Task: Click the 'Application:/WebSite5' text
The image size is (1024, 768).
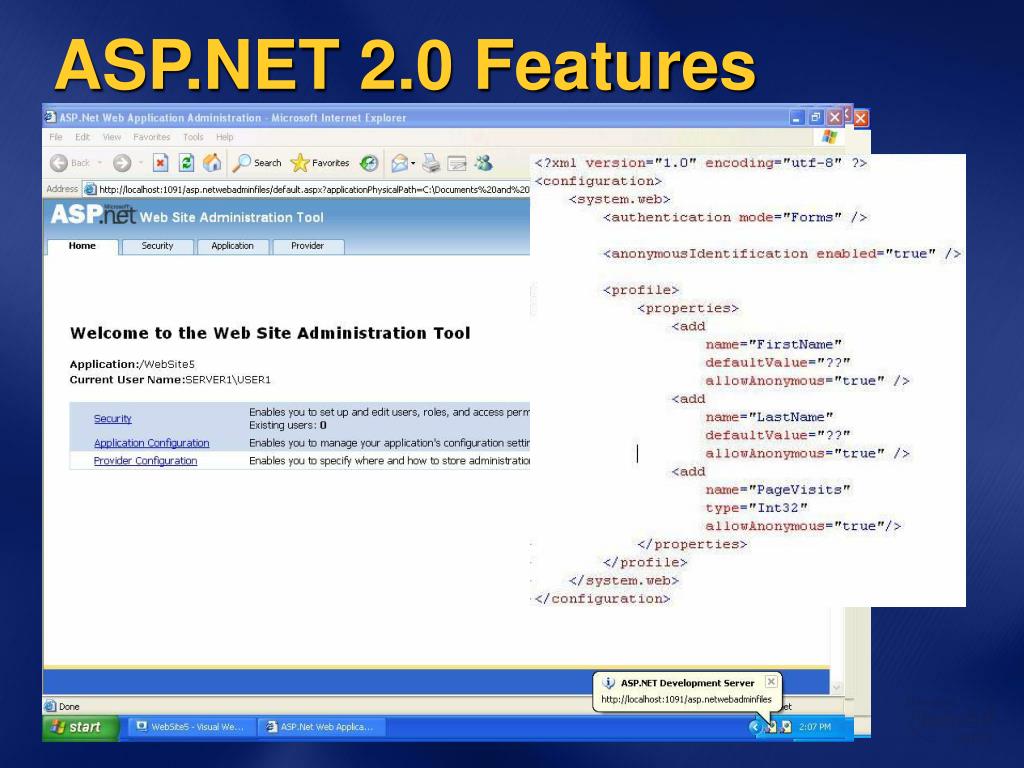Action: click(x=132, y=364)
